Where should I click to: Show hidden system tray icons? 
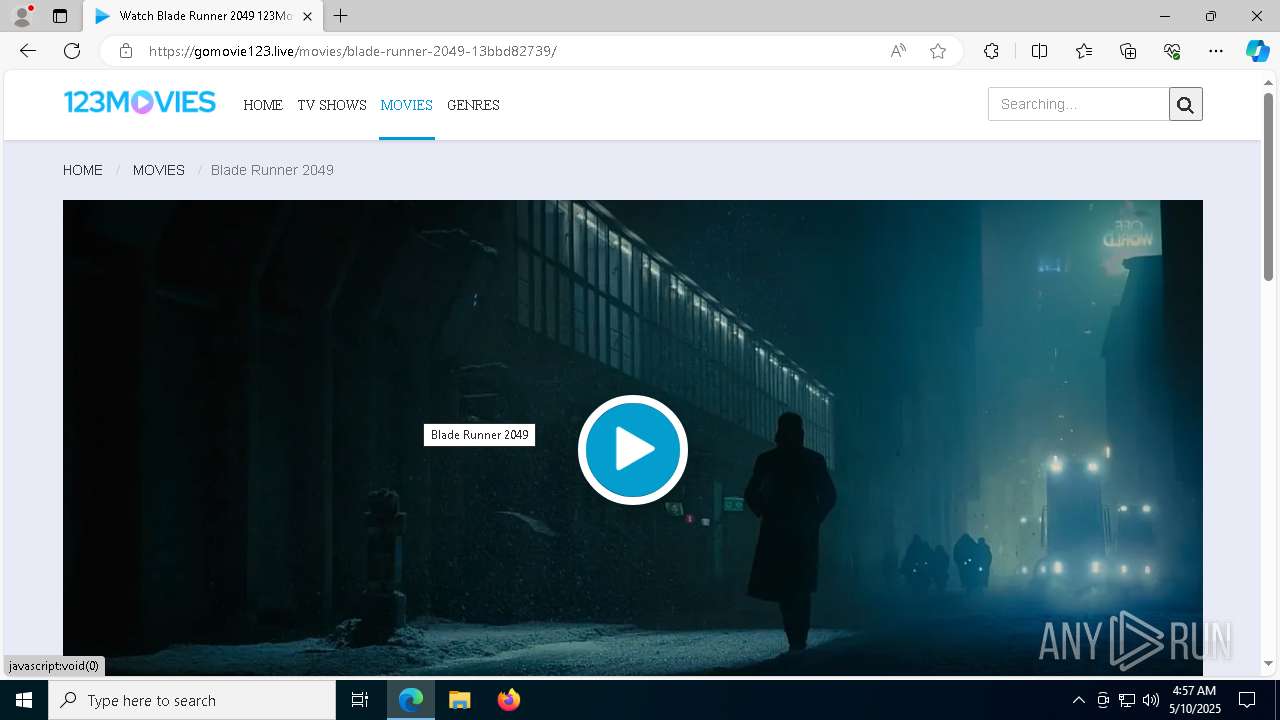(x=1078, y=700)
